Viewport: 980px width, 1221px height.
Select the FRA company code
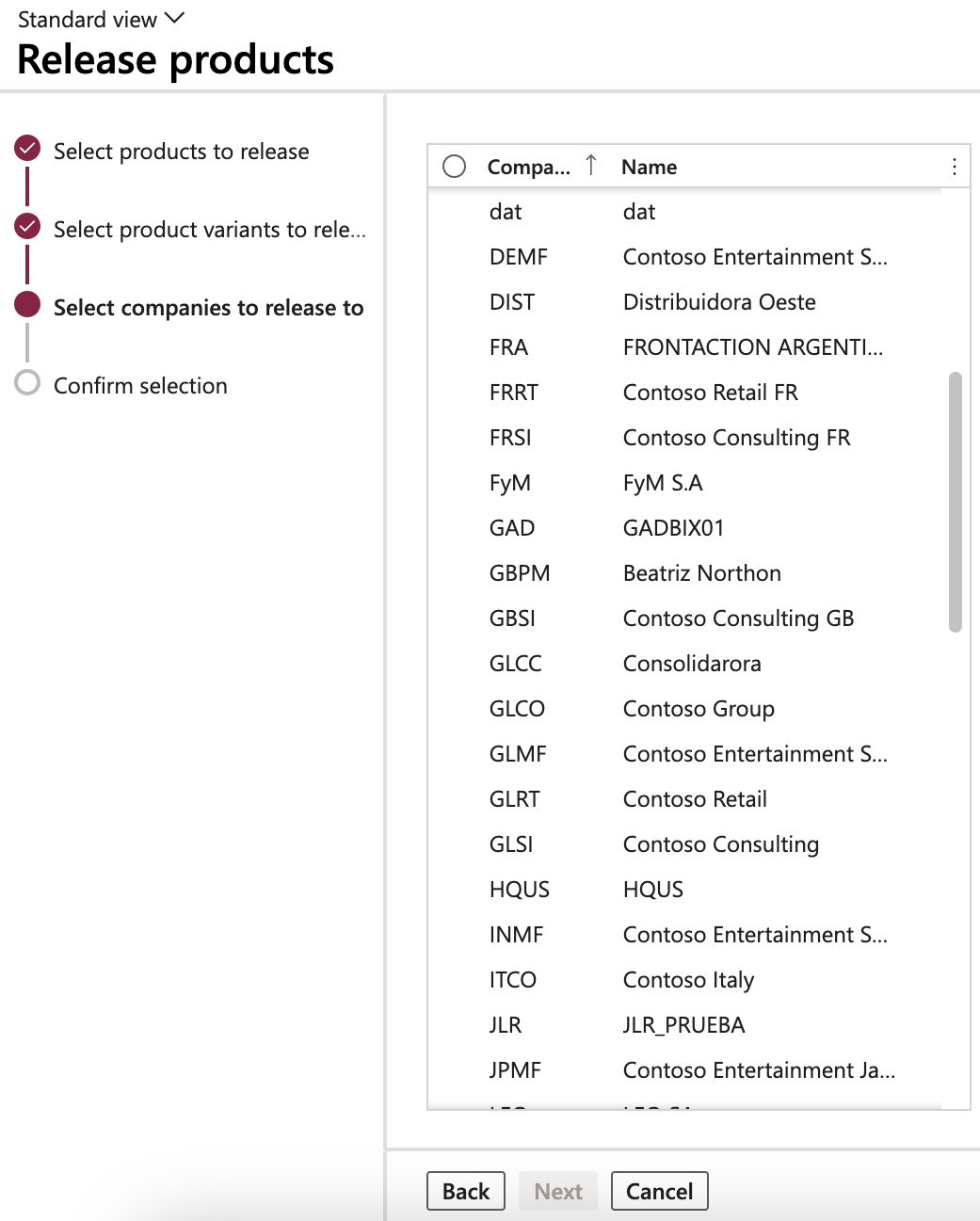point(508,347)
